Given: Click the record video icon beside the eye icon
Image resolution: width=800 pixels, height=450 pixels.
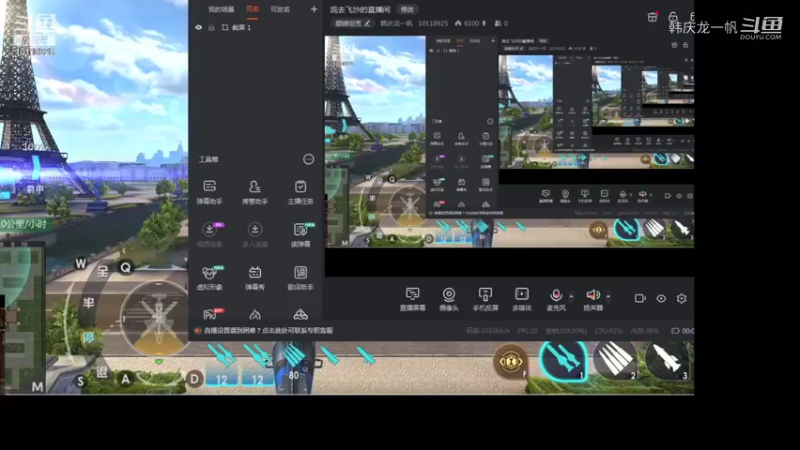Looking at the screenshot, I should point(640,298).
